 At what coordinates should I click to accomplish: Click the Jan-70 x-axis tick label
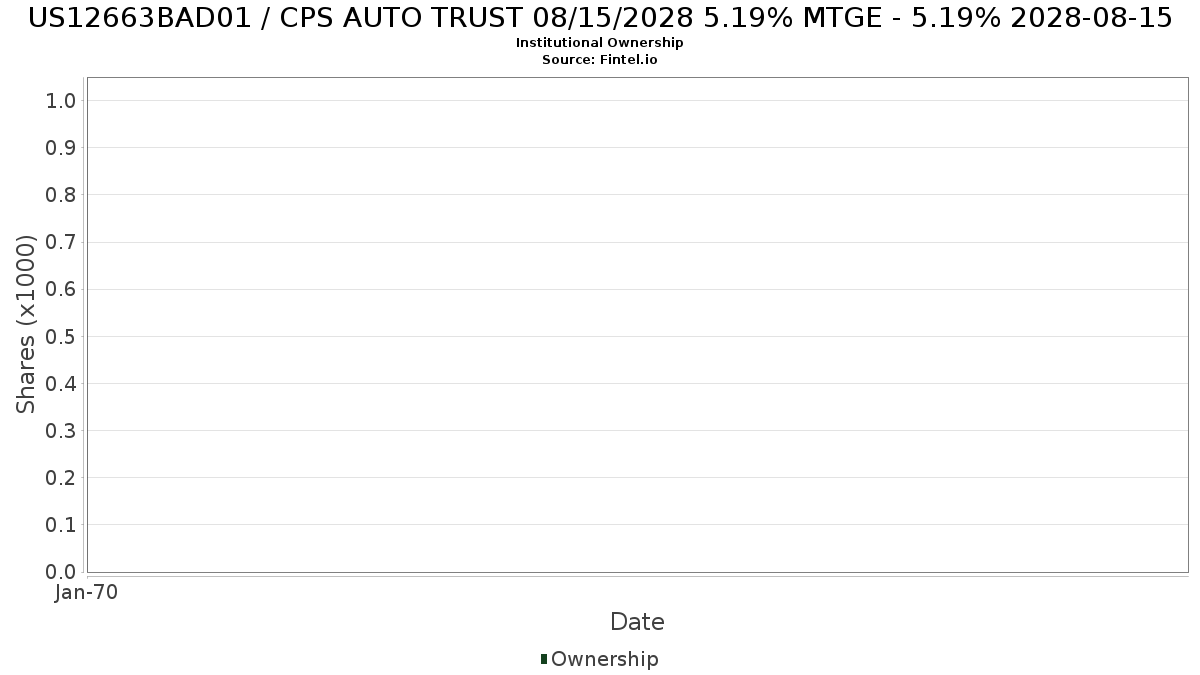click(x=87, y=592)
